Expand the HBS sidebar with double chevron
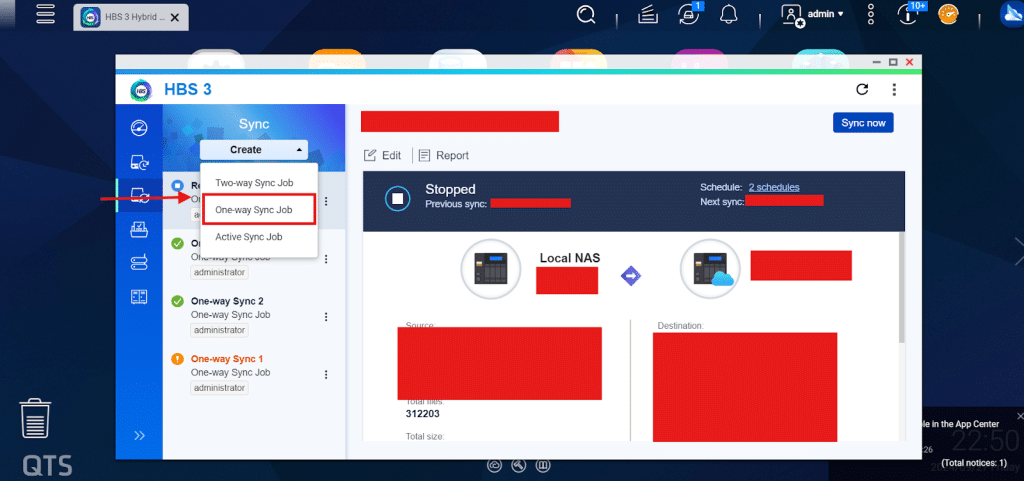This screenshot has width=1024, height=481. 139,435
